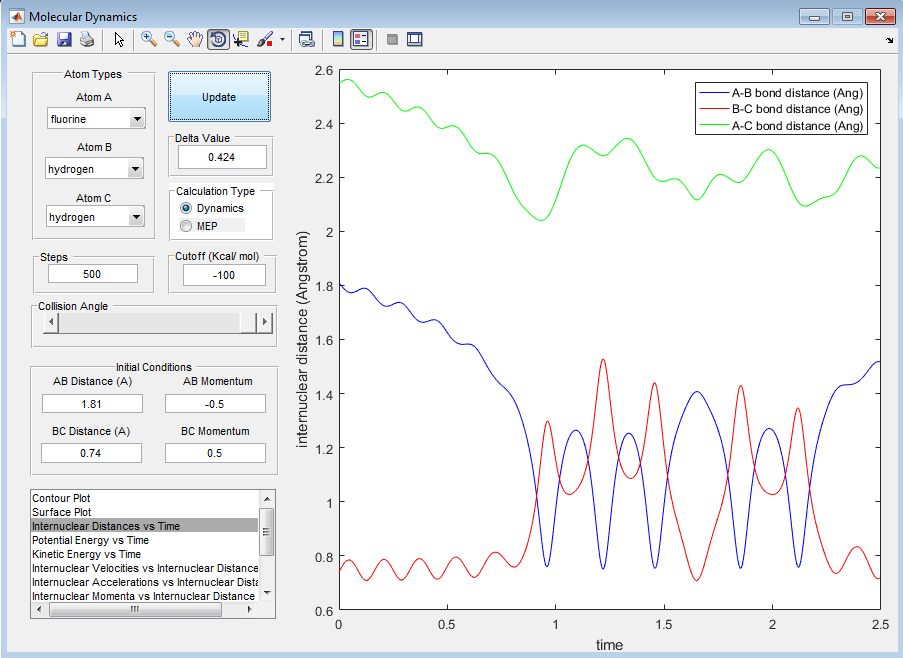The width and height of the screenshot is (903, 658).
Task: Enable the Data Cursor tool
Action: [x=240, y=39]
